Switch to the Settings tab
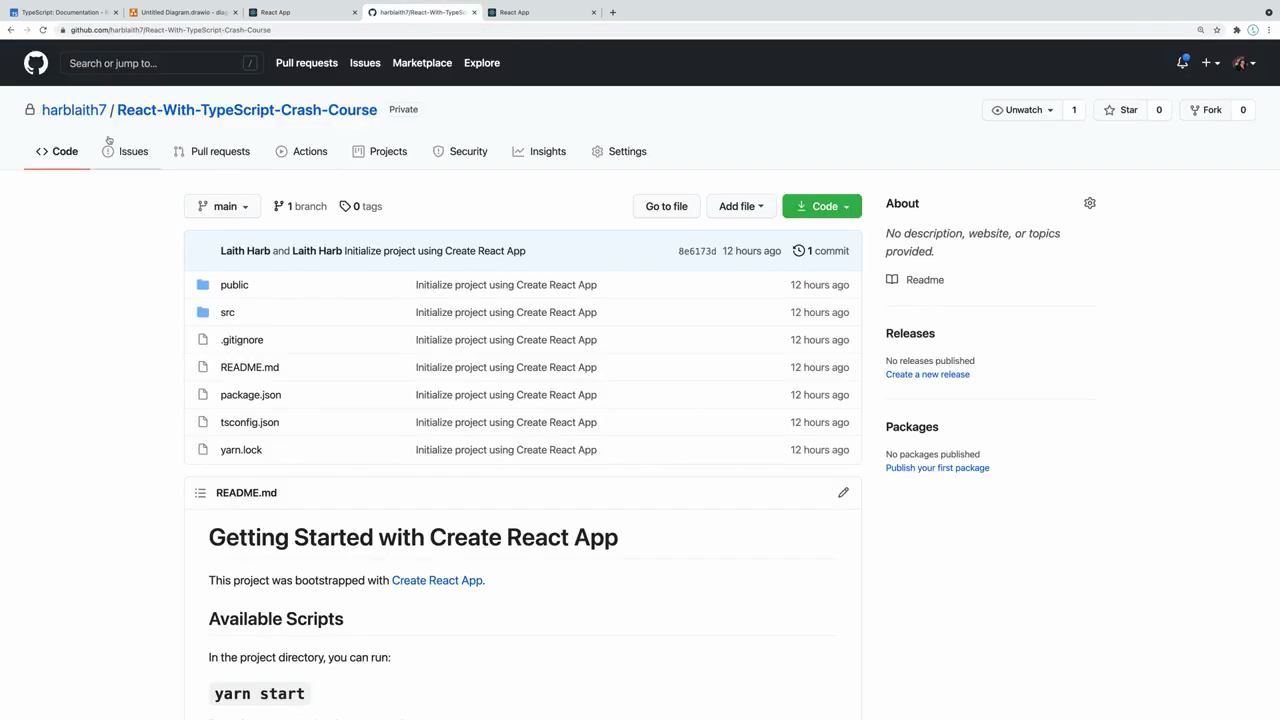This screenshot has width=1280, height=720. tap(619, 151)
